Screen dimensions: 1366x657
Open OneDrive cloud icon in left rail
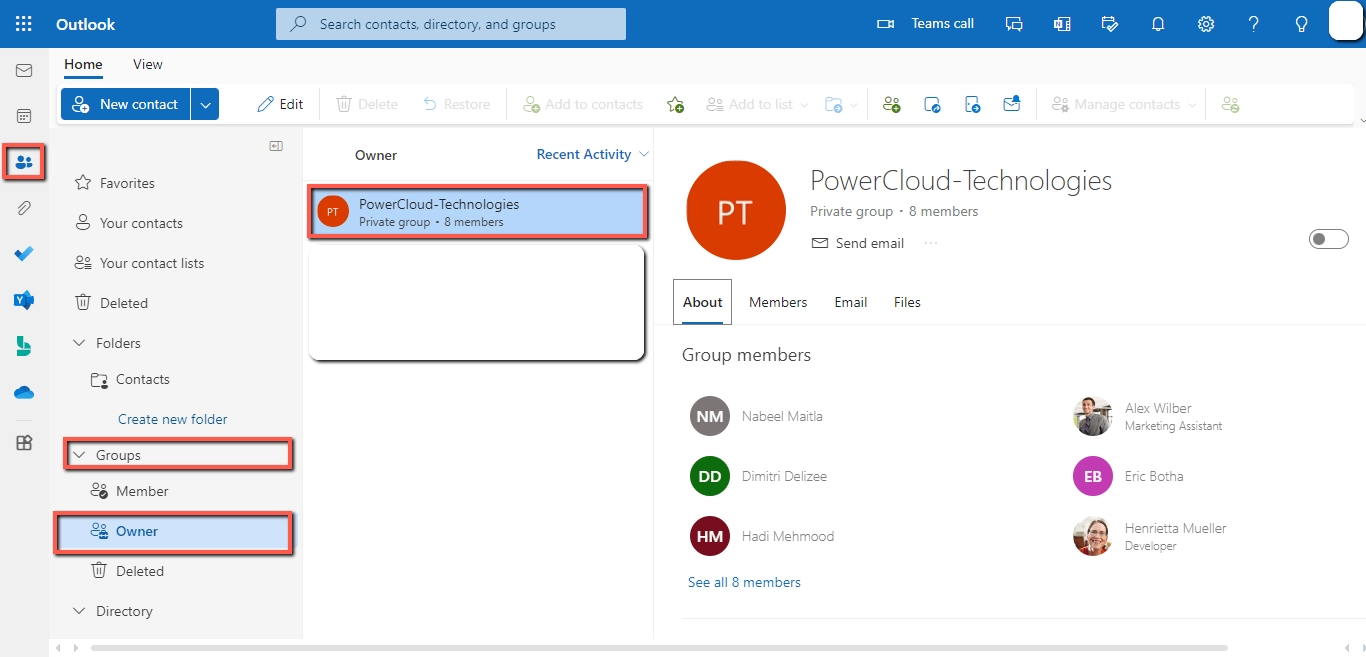click(x=24, y=393)
